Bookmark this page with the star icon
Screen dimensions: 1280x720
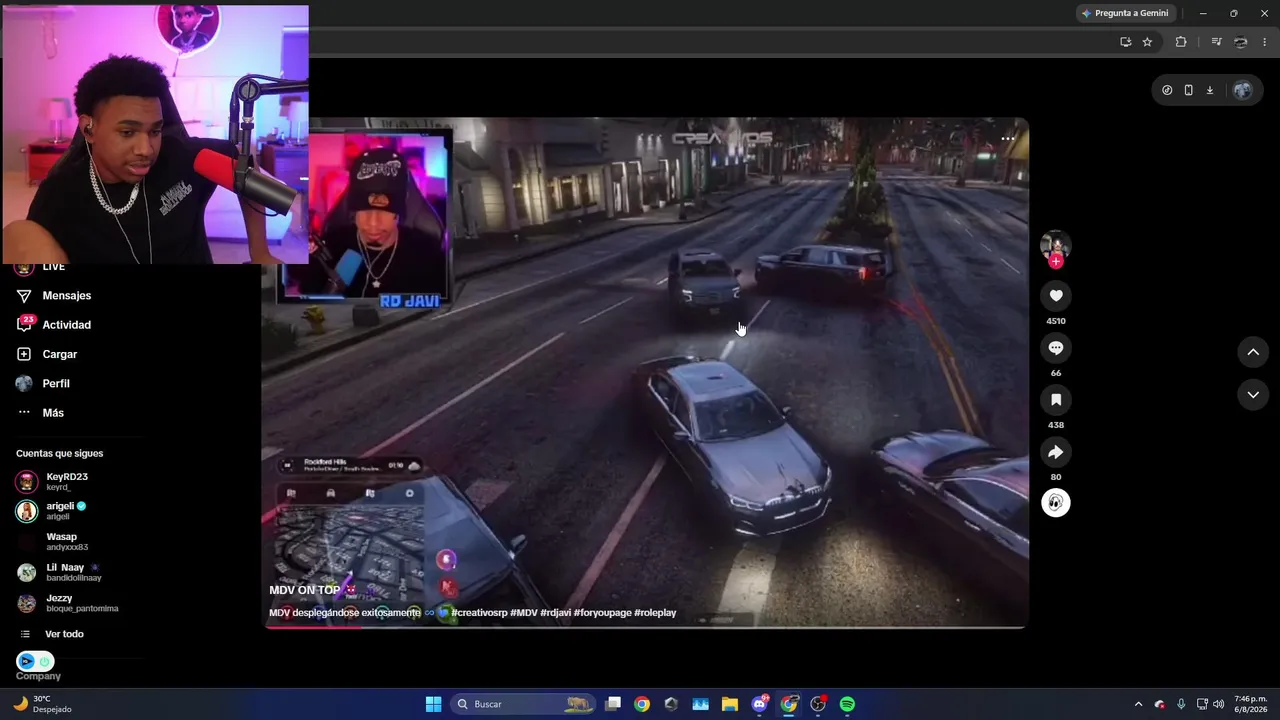[1147, 42]
